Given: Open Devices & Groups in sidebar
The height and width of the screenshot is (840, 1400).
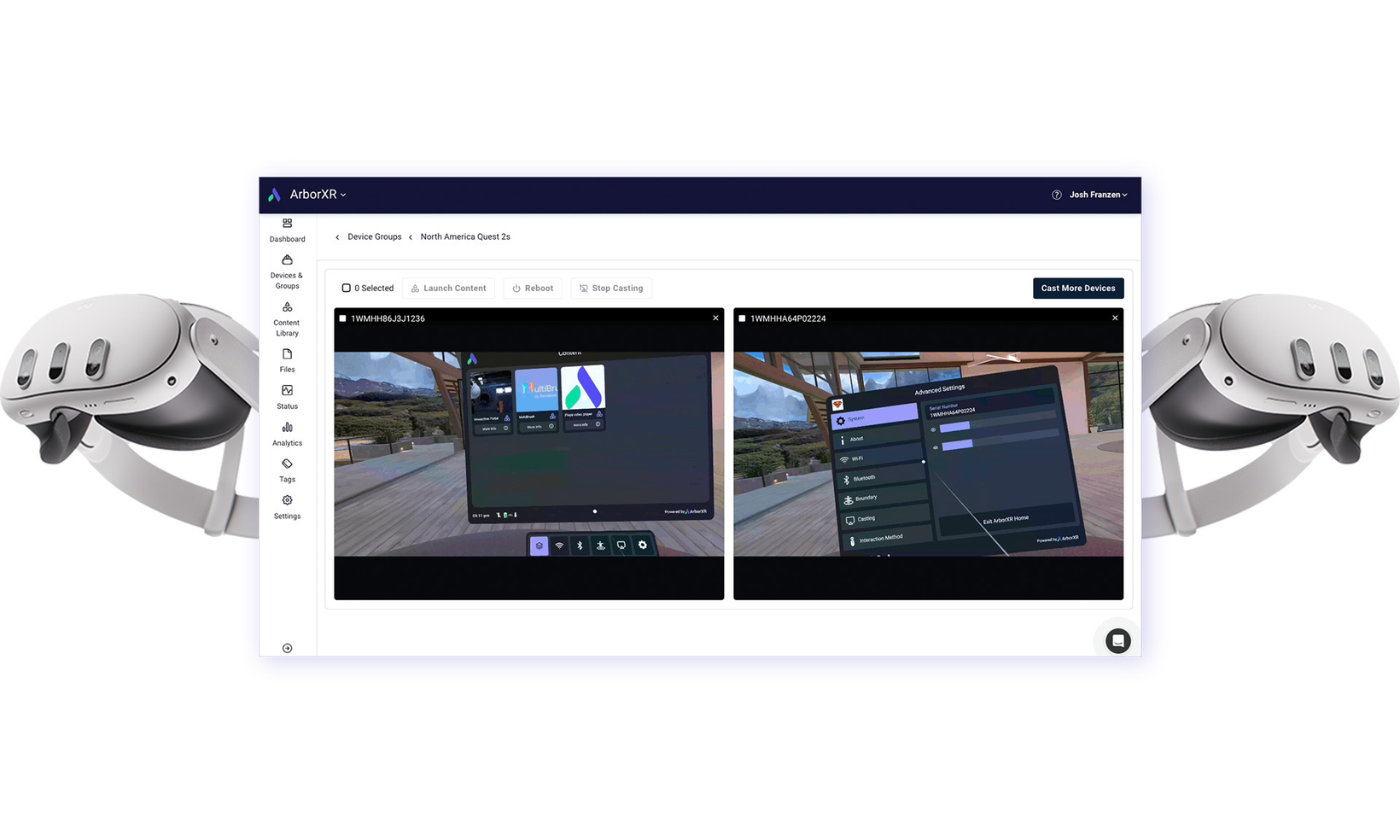Looking at the screenshot, I should 287,272.
